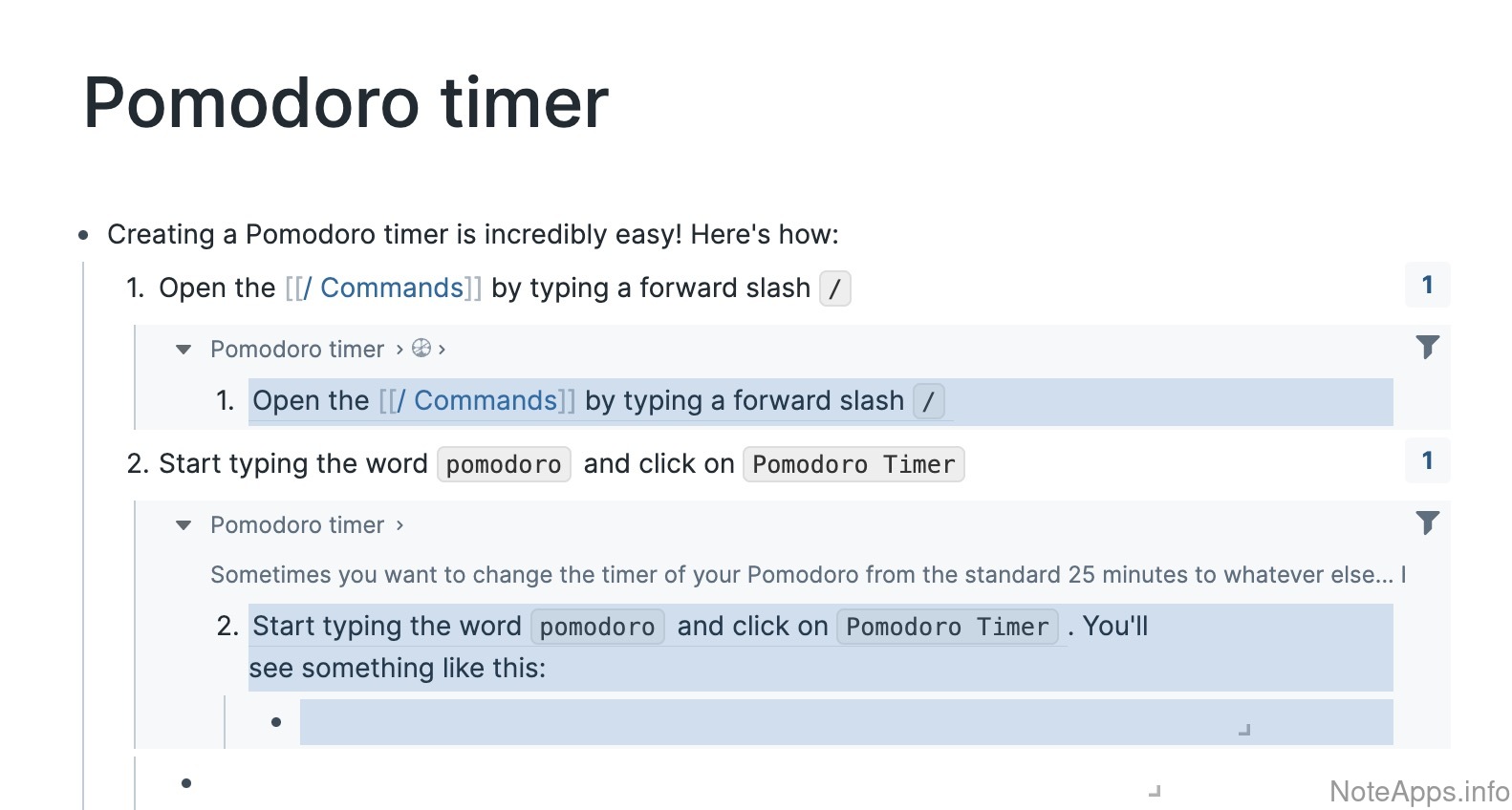Screen dimensions: 1512x810
Task: Click the "pomodoro" inline code in step 2
Action: click(x=504, y=465)
